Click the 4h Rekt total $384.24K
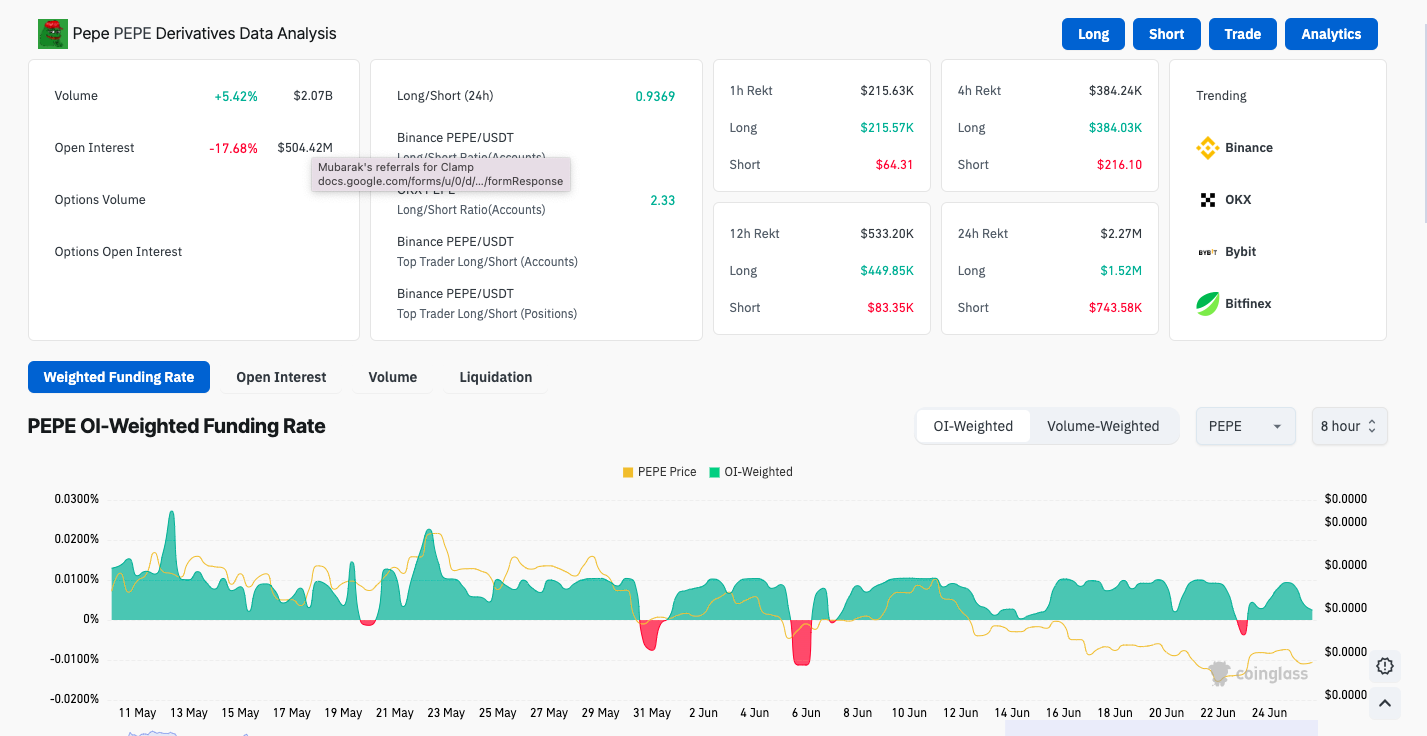 1115,91
